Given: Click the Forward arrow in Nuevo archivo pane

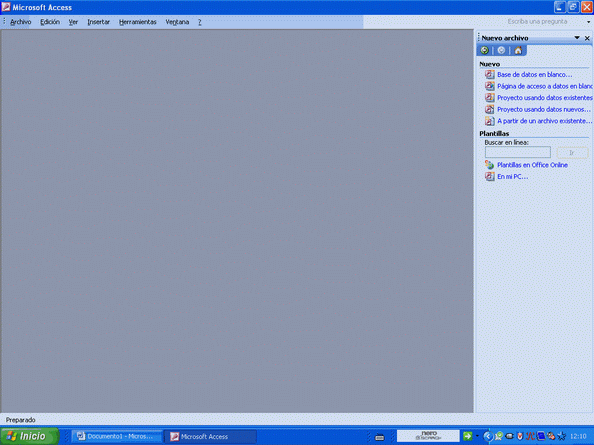Looking at the screenshot, I should coord(501,50).
